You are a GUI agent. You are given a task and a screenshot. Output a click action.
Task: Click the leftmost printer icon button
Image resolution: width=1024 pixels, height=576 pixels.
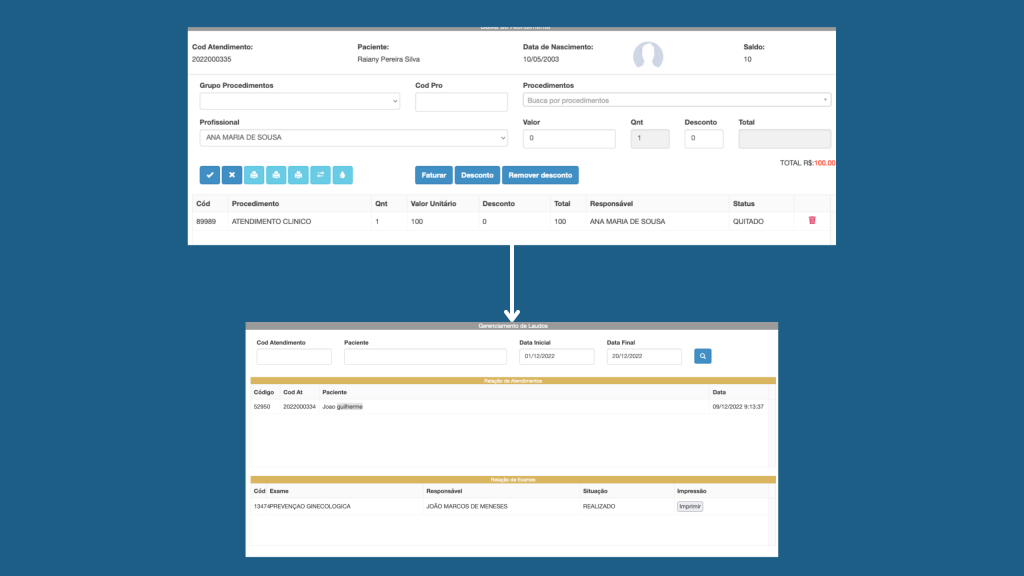[x=254, y=175]
